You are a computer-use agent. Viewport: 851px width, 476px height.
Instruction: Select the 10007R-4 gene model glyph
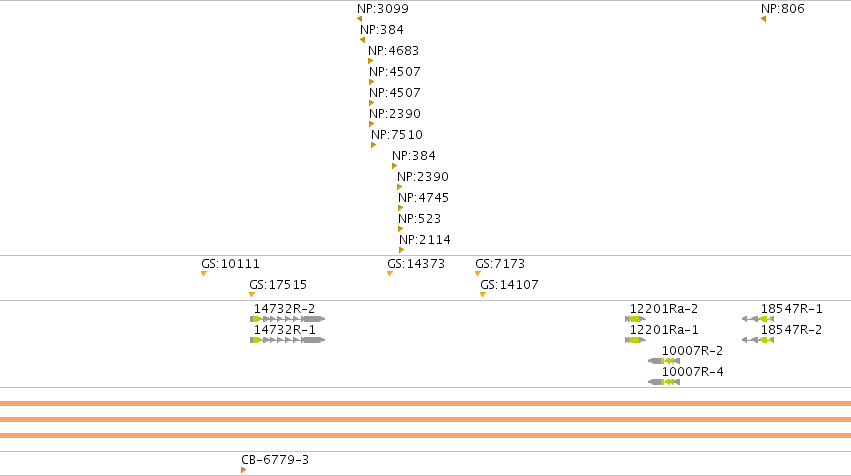(664, 382)
